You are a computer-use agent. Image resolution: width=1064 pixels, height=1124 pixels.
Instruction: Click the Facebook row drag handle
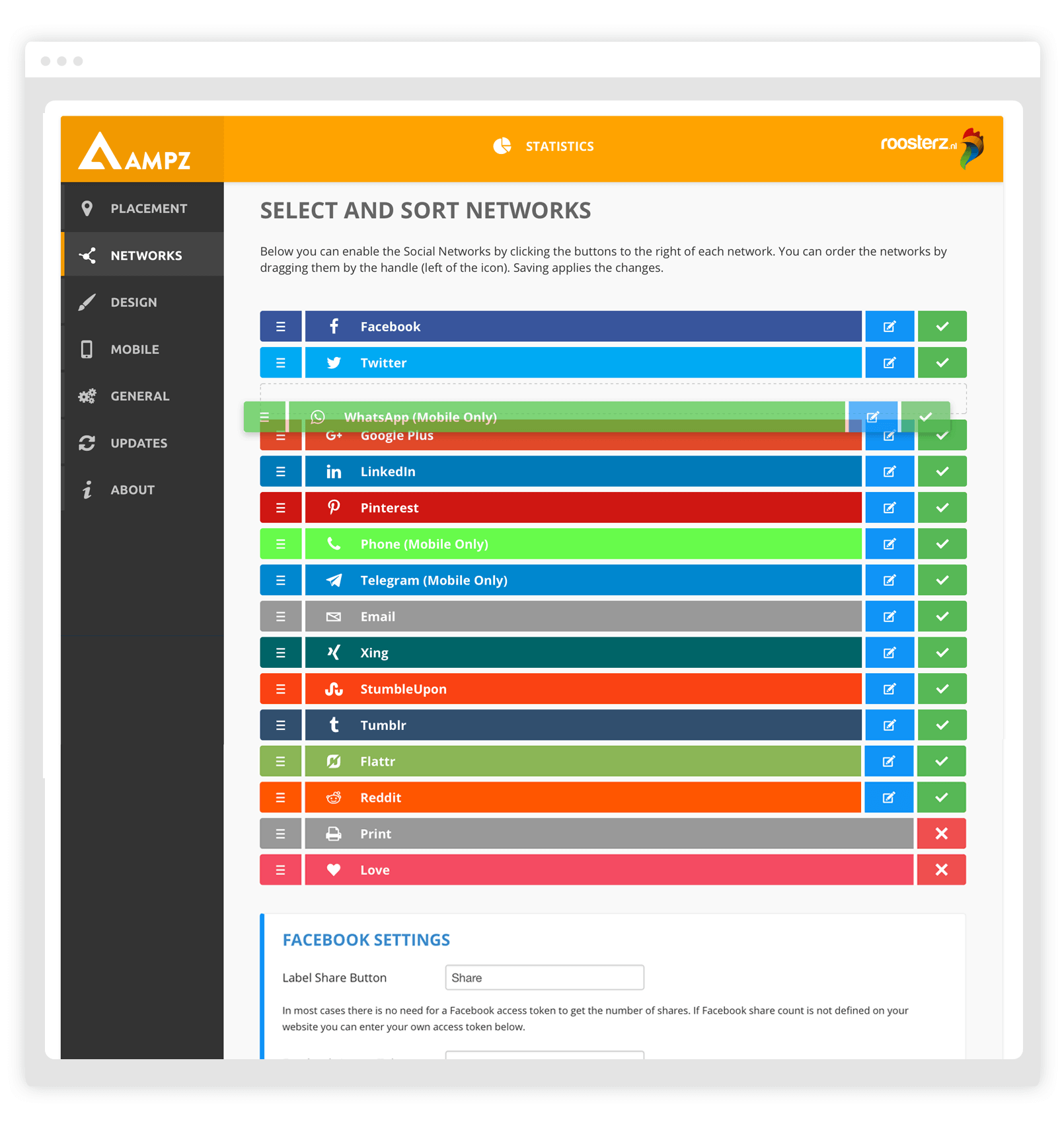point(280,327)
